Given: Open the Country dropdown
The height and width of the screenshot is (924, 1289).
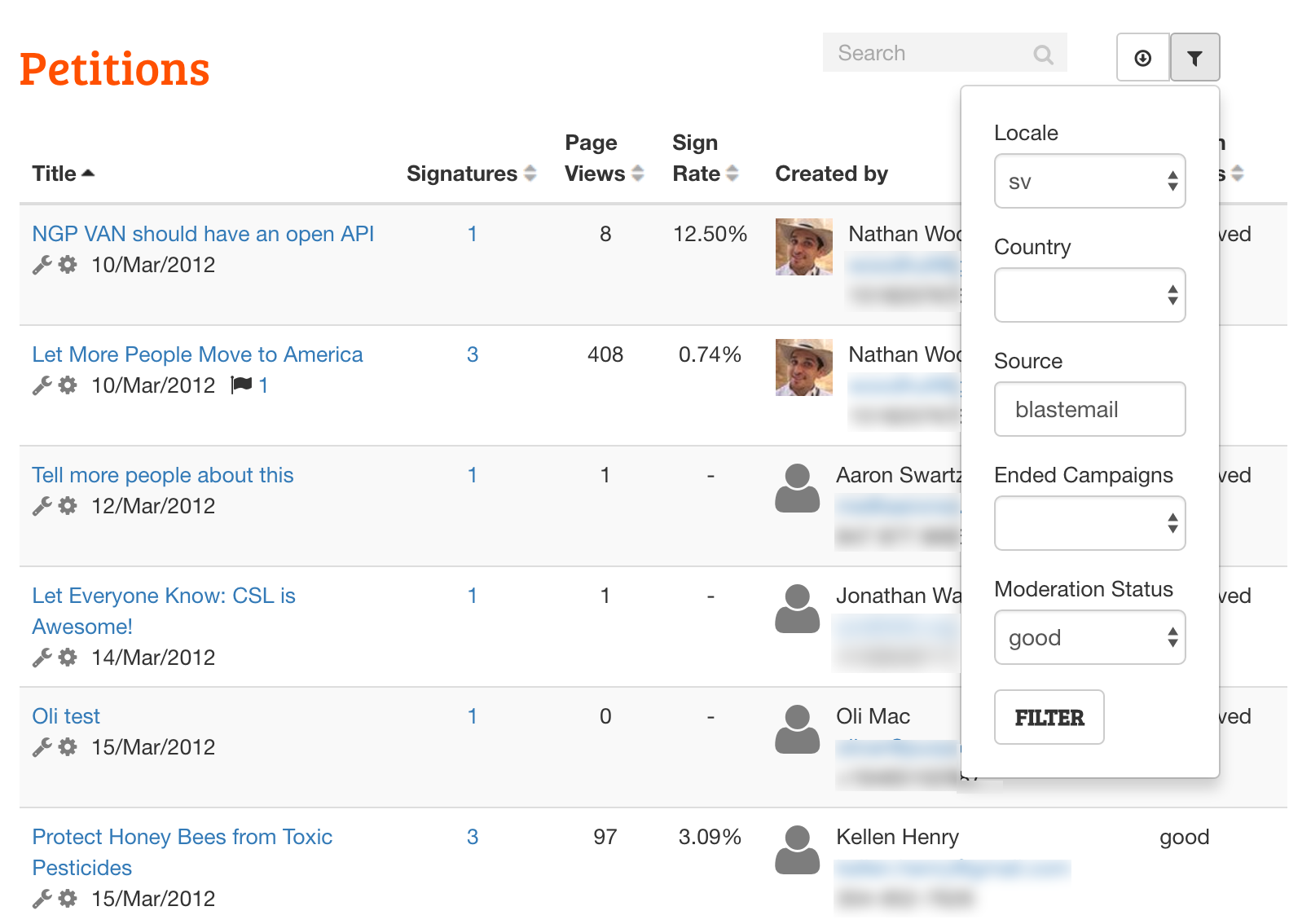Looking at the screenshot, I should coord(1089,295).
